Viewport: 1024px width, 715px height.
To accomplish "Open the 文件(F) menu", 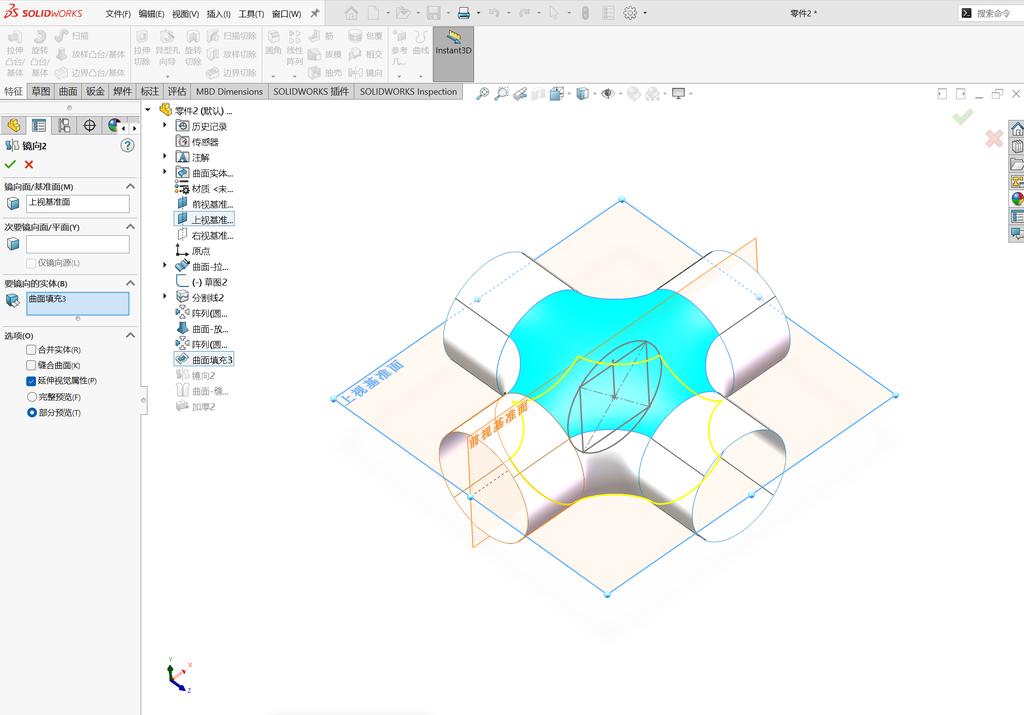I will [x=118, y=14].
